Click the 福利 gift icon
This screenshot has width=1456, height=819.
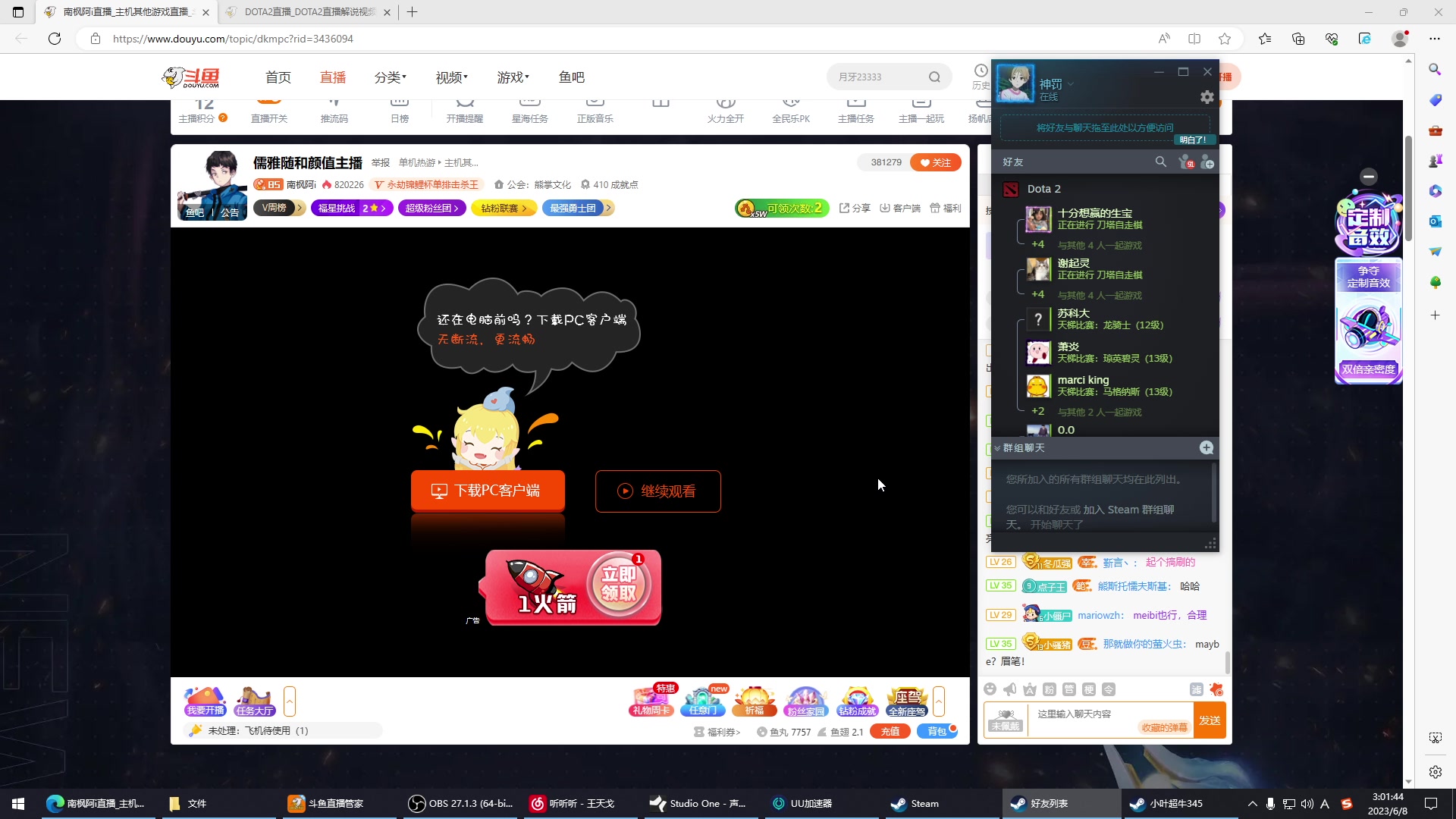pyautogui.click(x=945, y=208)
